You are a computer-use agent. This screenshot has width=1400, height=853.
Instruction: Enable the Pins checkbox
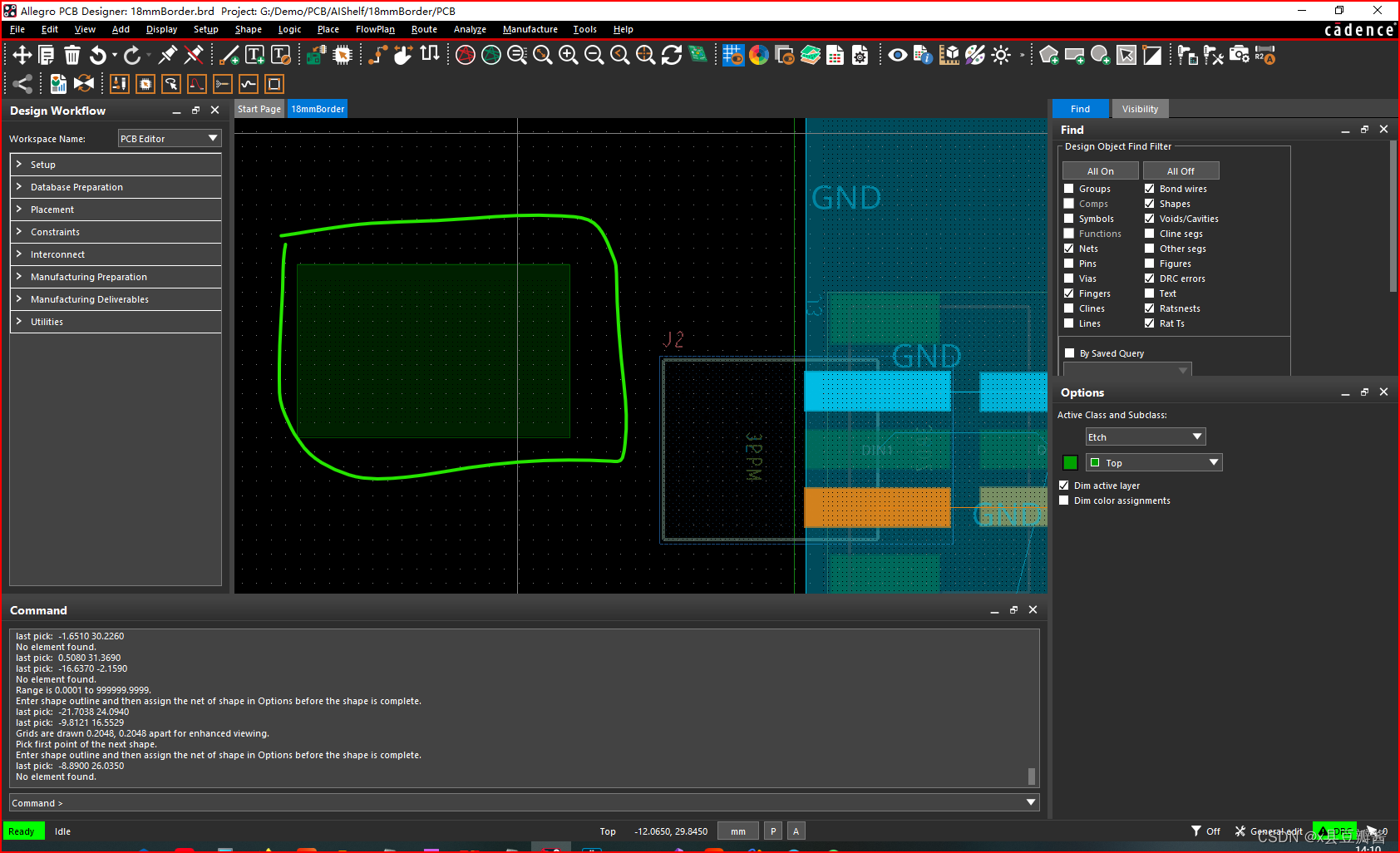tap(1069, 264)
